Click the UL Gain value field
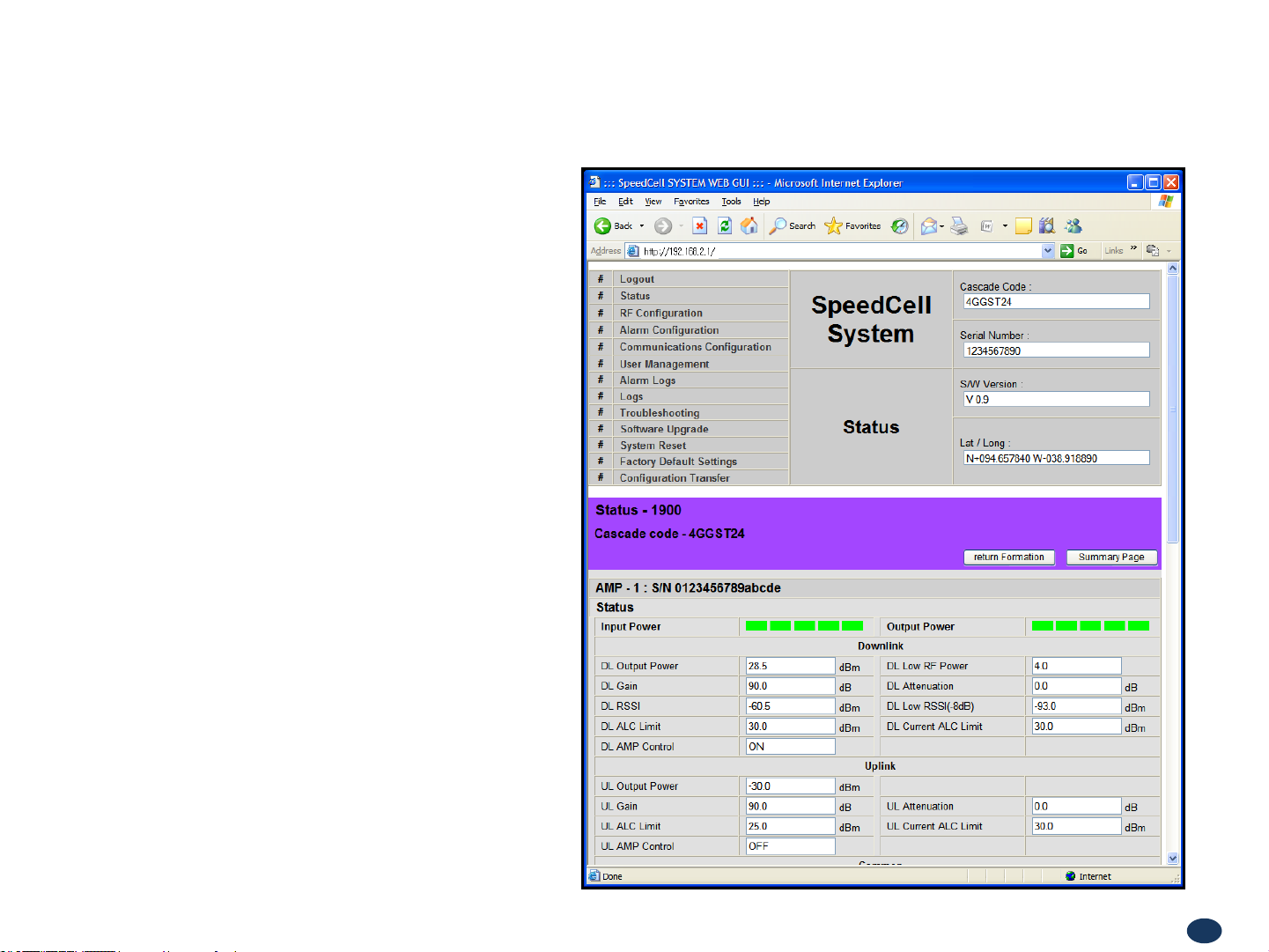 791,806
